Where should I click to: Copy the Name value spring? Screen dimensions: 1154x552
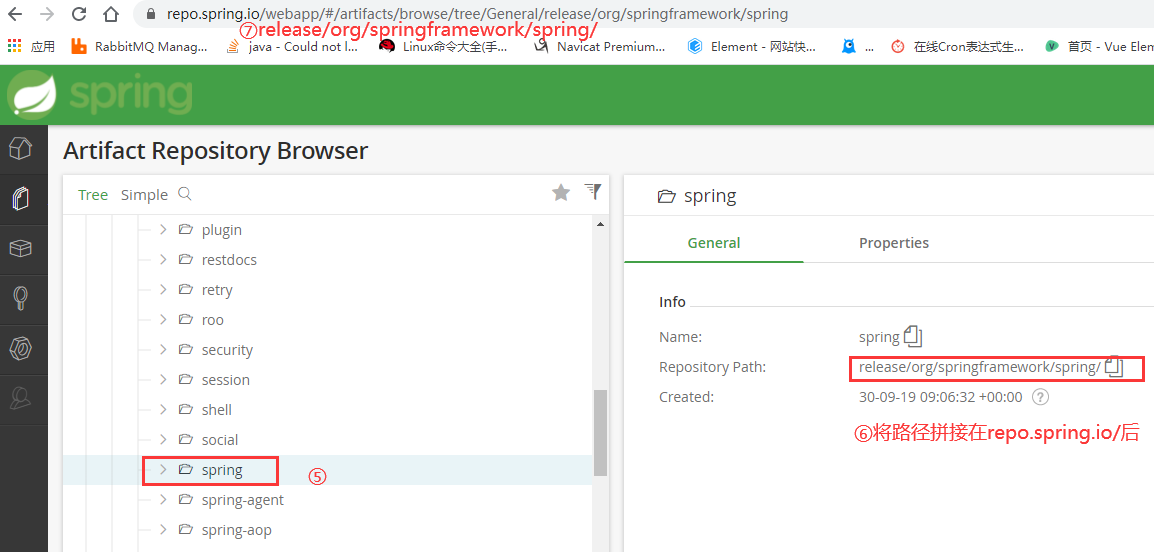[913, 336]
